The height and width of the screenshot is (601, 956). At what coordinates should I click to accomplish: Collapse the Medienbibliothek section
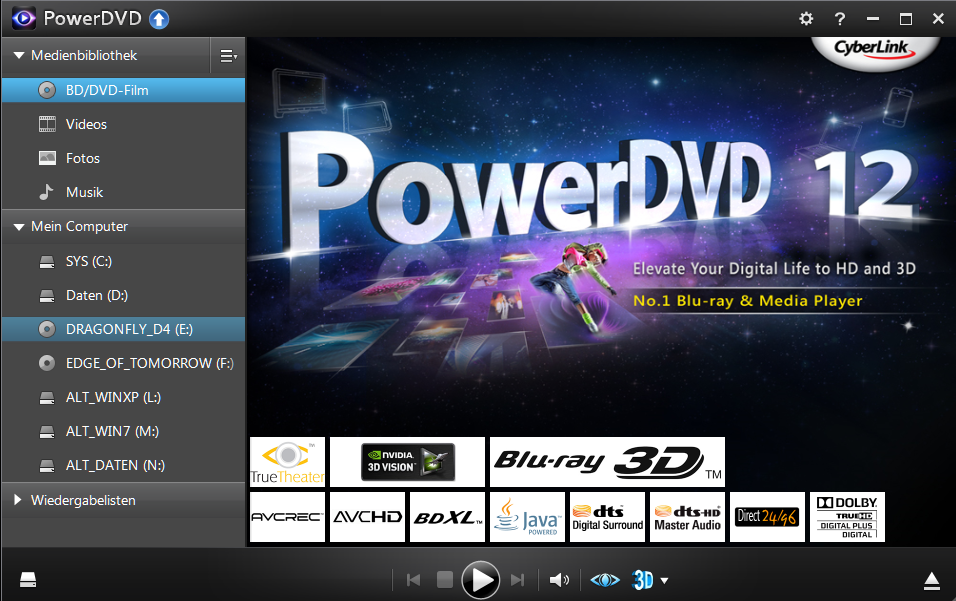19,55
